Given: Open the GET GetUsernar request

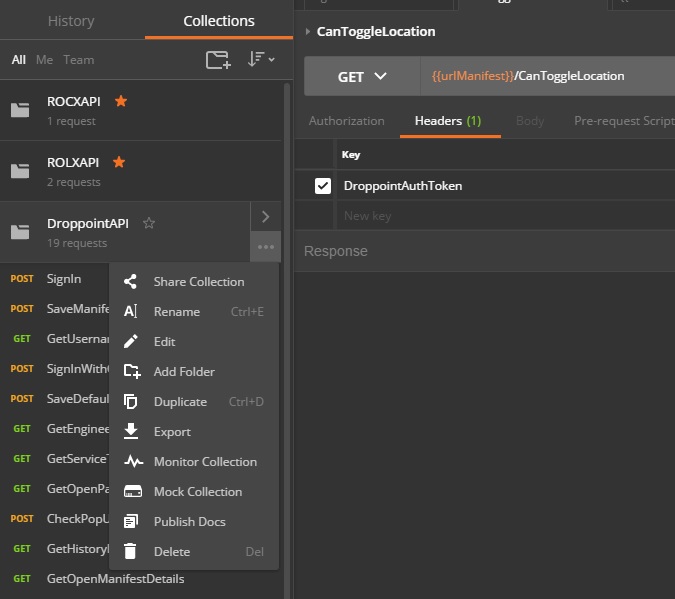Looking at the screenshot, I should click(x=55, y=339).
